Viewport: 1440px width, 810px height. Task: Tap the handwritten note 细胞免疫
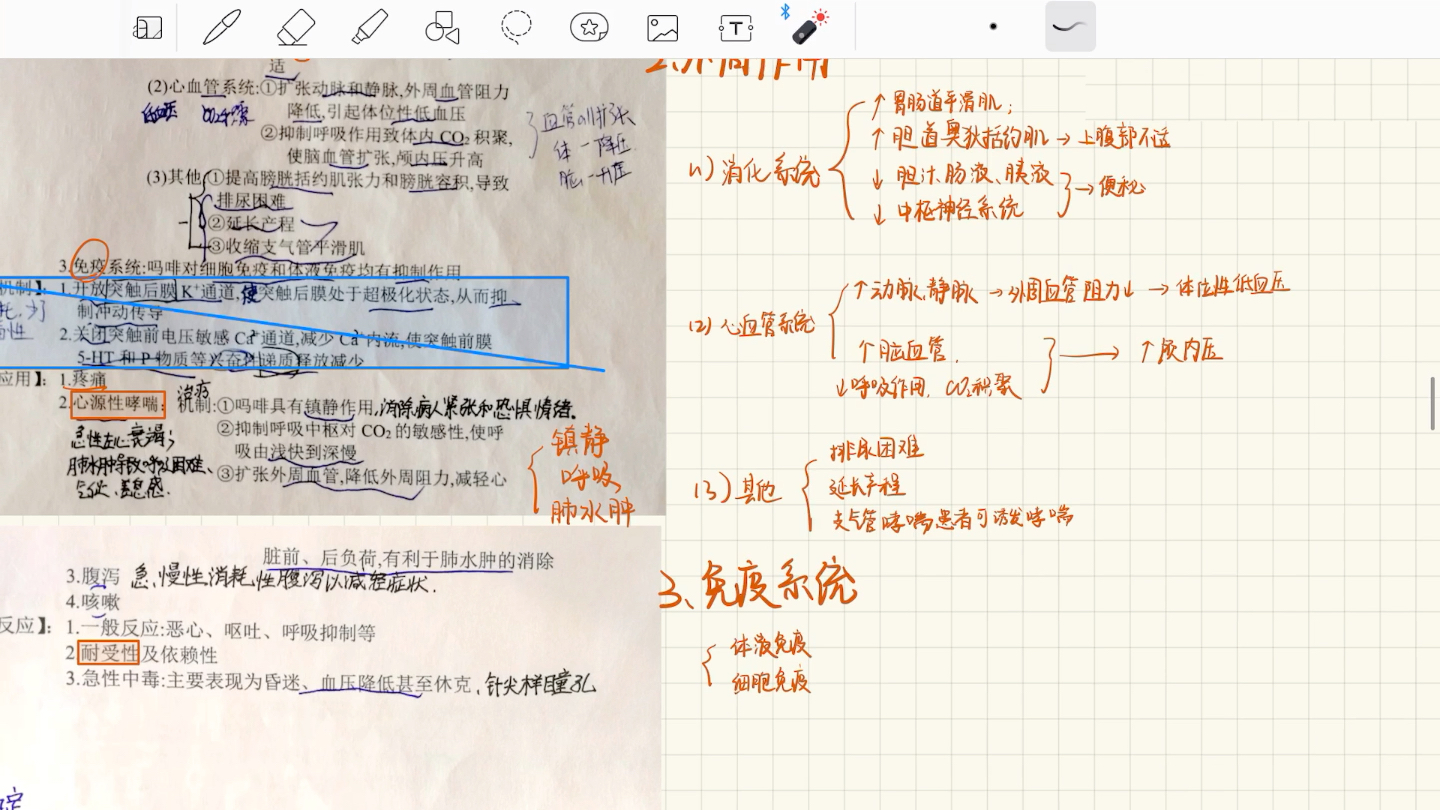pyautogui.click(x=770, y=682)
